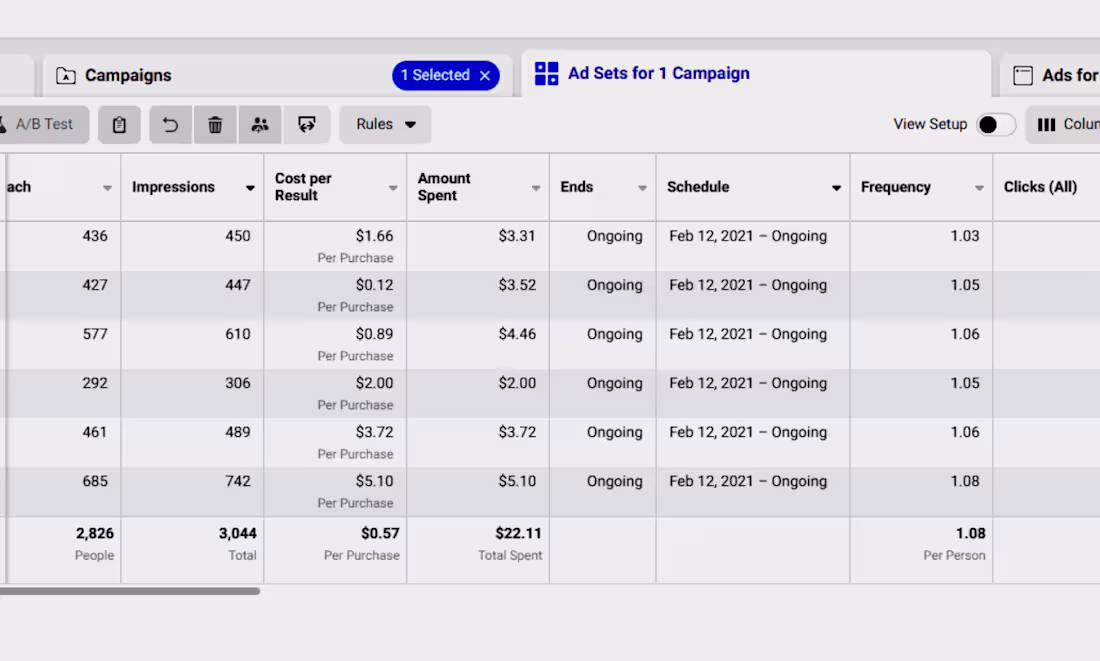This screenshot has height=661, width=1100.
Task: Switch to the Ad Sets for 1 Campaign tab
Action: tap(658, 73)
